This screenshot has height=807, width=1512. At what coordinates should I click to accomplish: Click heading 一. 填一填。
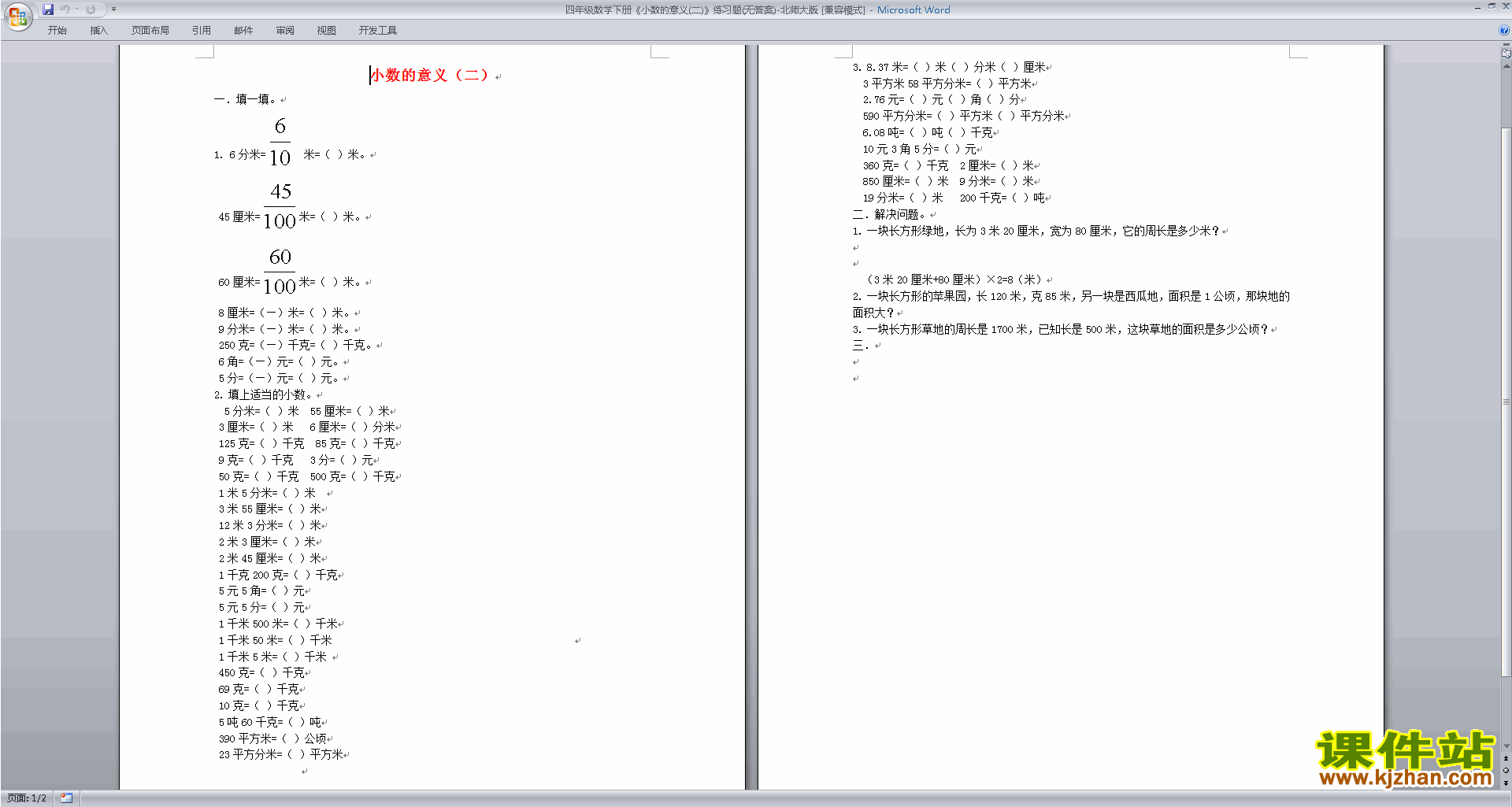245,99
